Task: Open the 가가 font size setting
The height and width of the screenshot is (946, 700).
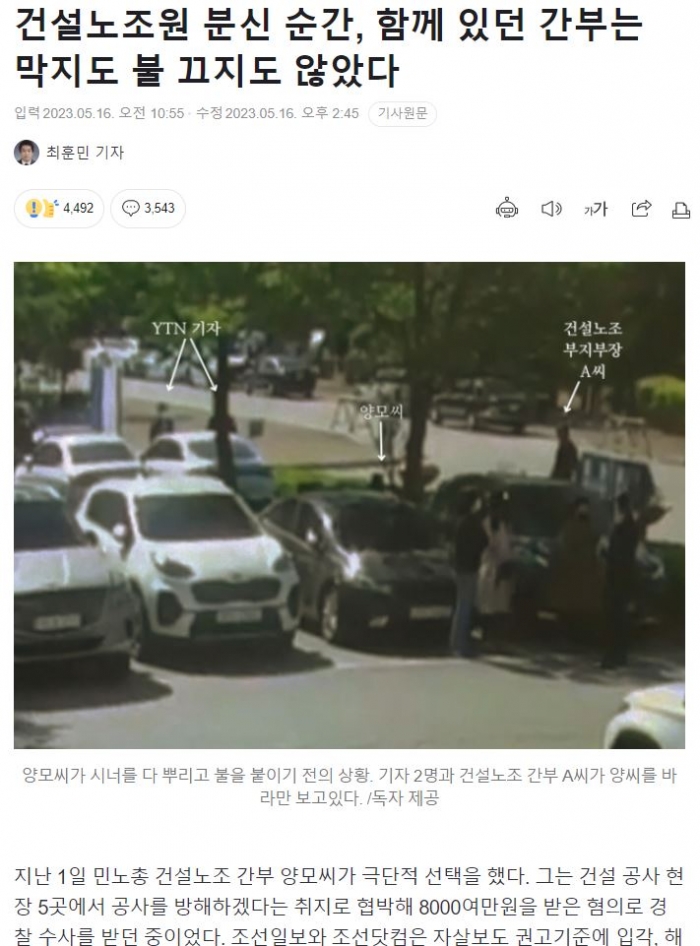Action: tap(595, 209)
